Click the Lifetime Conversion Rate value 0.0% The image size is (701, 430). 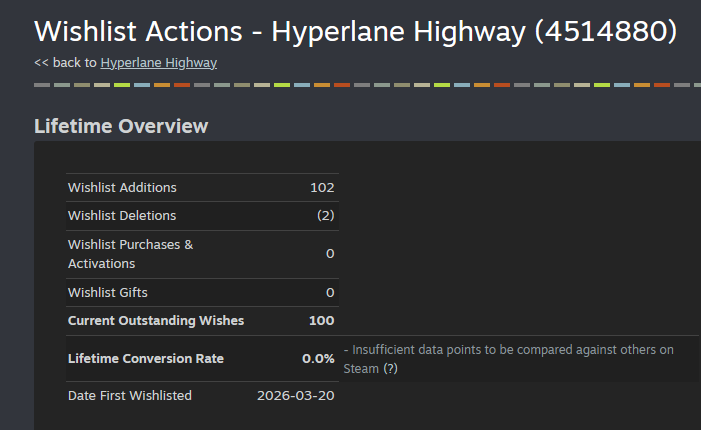pyautogui.click(x=318, y=359)
